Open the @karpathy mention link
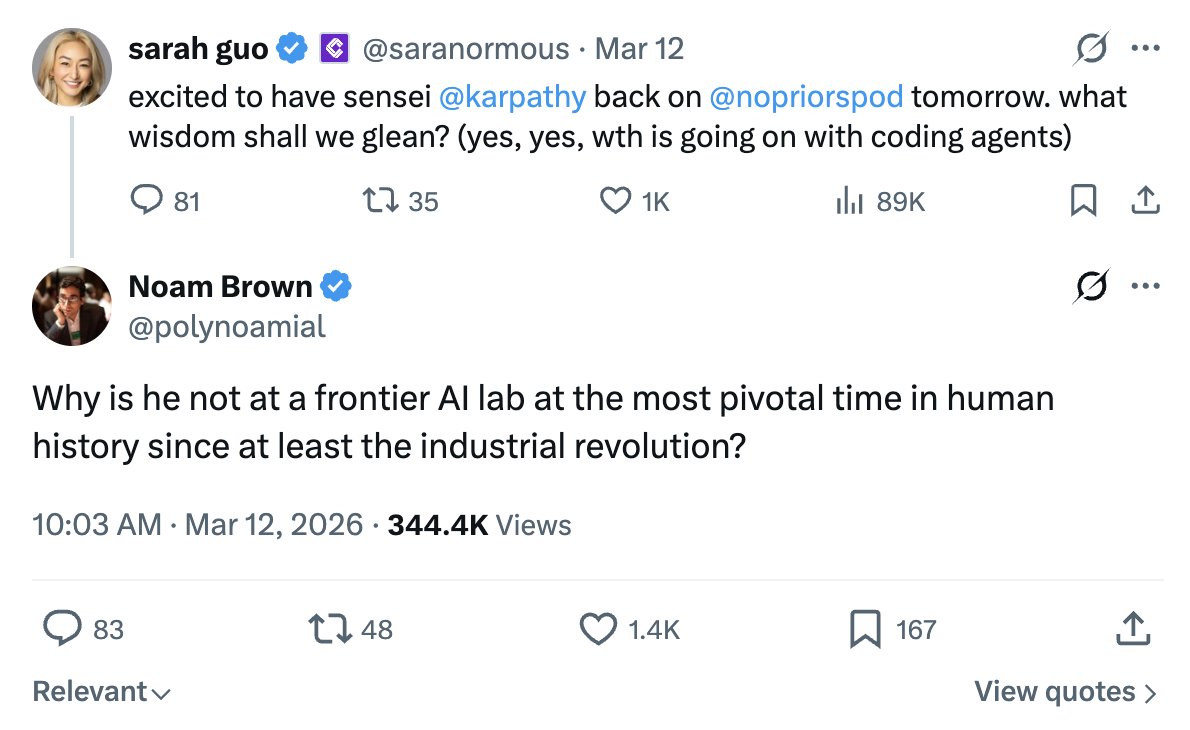1190x730 pixels. coord(512,97)
